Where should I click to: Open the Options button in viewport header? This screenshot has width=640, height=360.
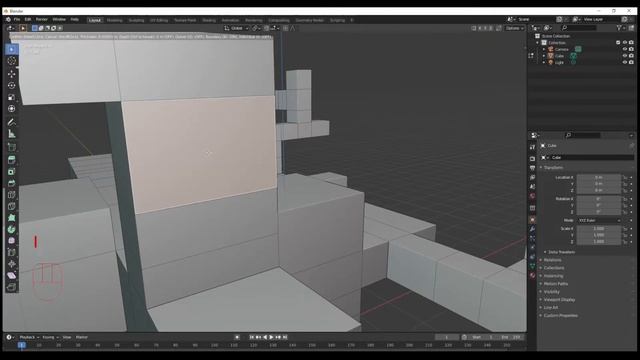[x=514, y=28]
